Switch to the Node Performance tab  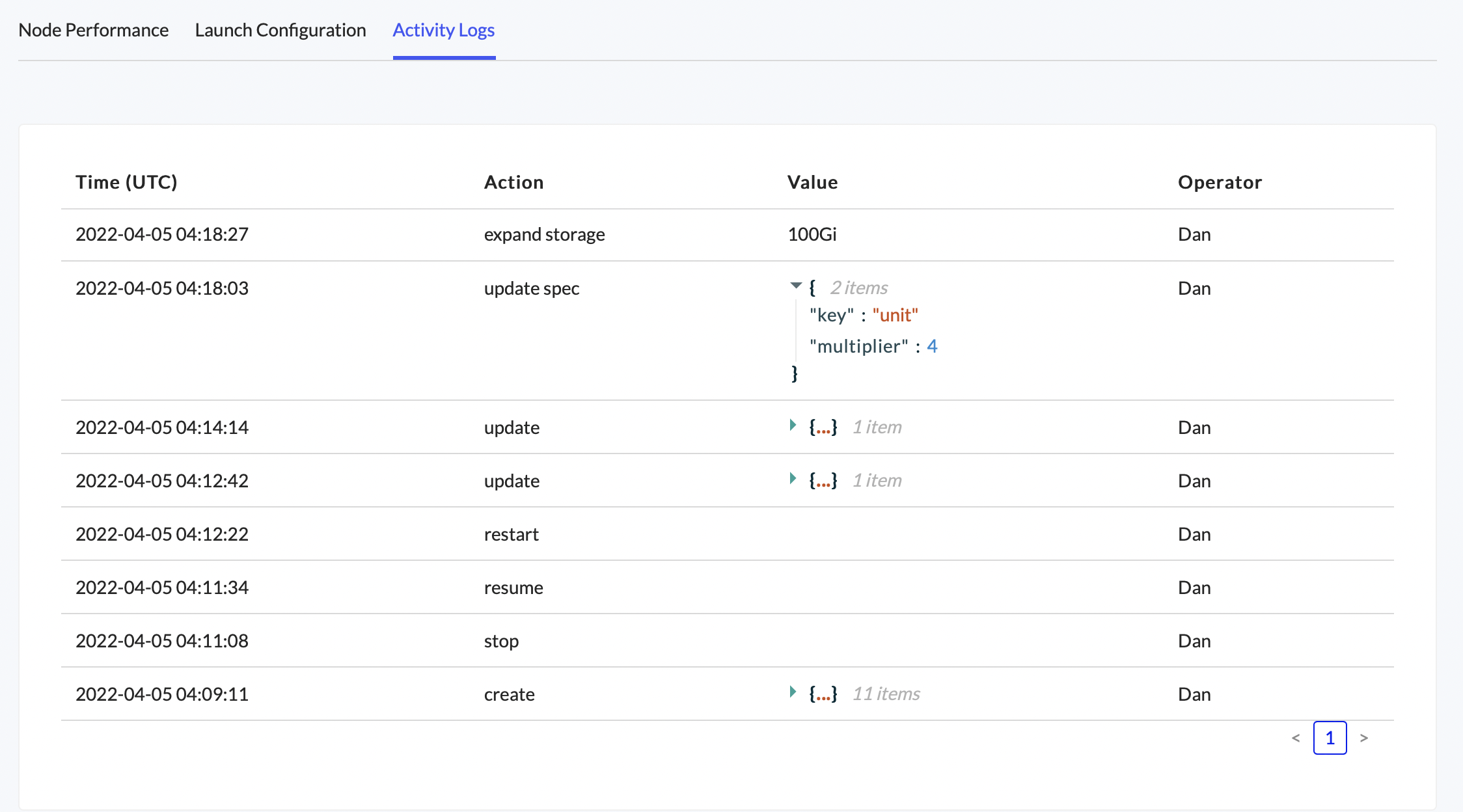pos(94,30)
